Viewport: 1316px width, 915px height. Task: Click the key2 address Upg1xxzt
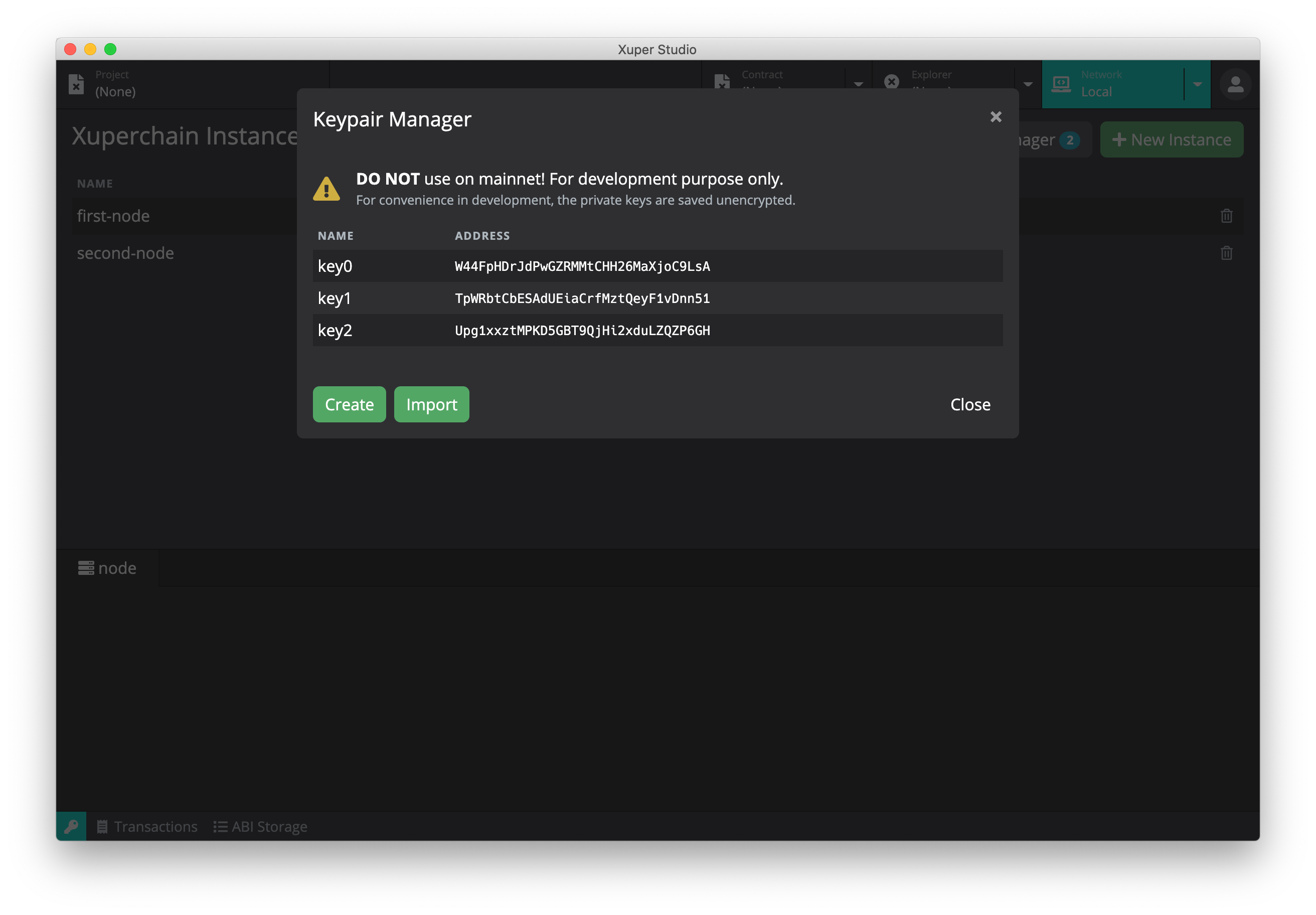582,331
